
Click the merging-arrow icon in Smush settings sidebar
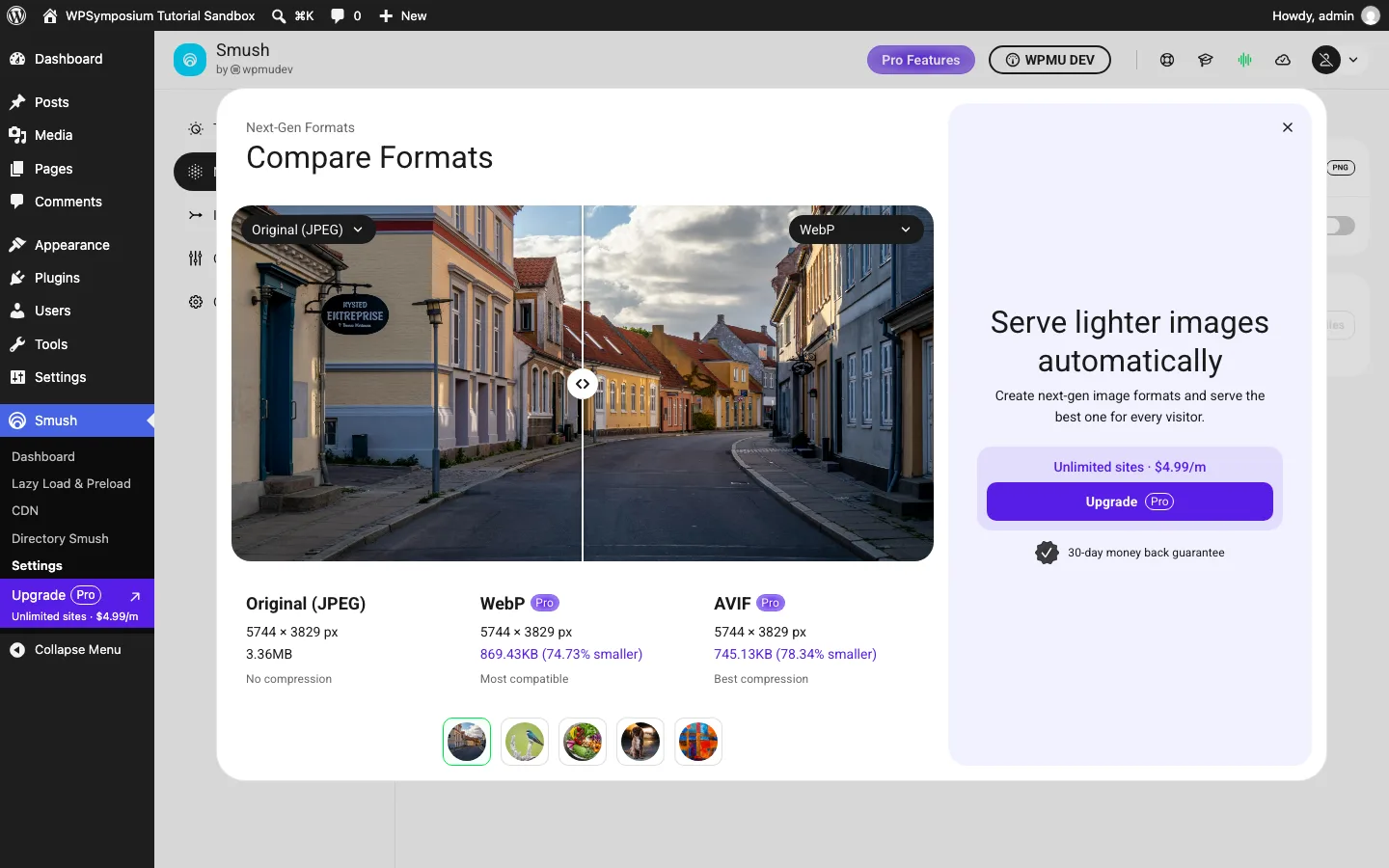196,215
